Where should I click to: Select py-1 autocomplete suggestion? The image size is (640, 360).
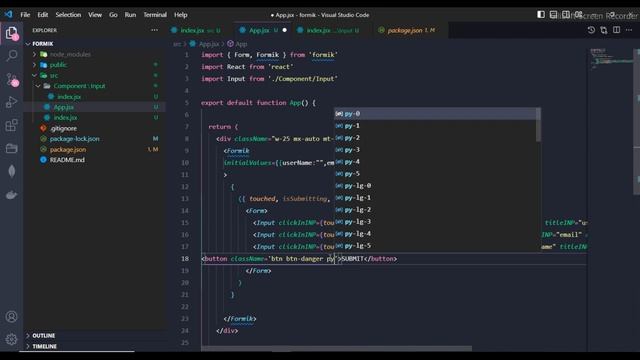[436, 126]
